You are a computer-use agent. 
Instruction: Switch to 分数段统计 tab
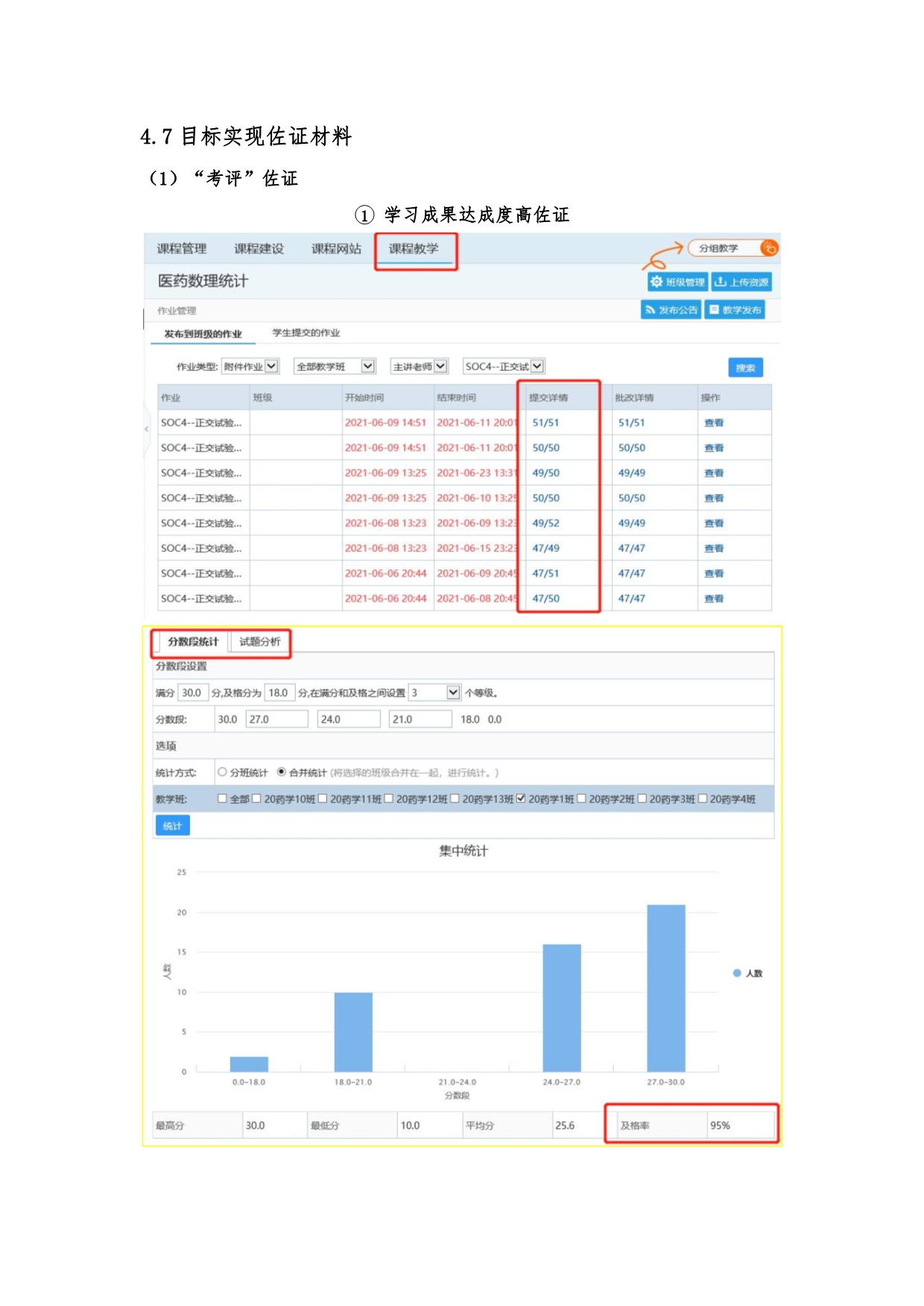tap(193, 641)
